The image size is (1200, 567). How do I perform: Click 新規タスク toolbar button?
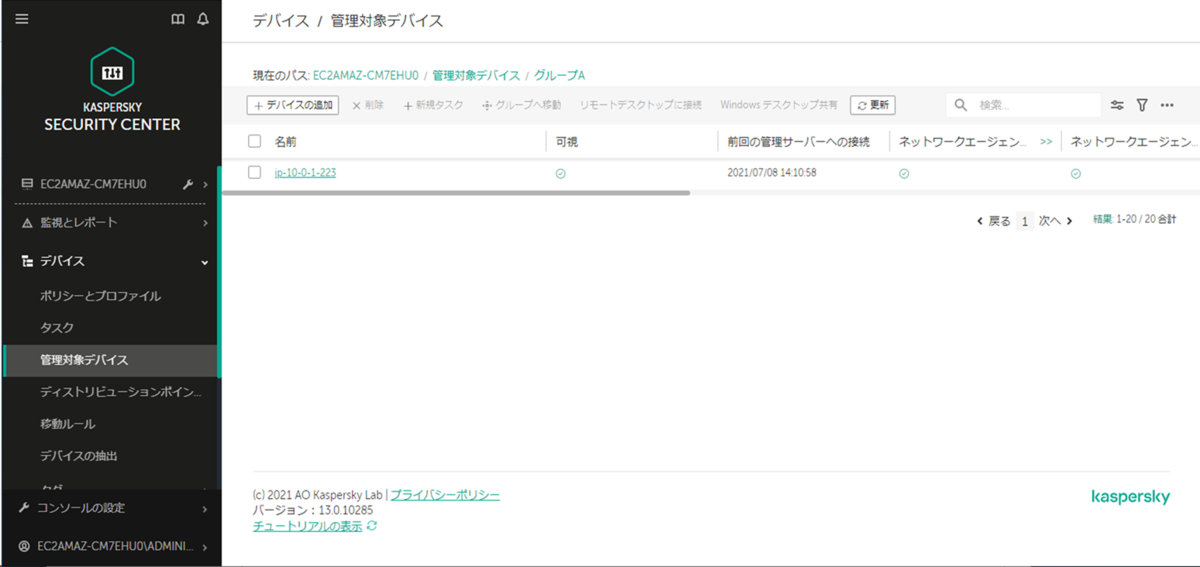[433, 105]
